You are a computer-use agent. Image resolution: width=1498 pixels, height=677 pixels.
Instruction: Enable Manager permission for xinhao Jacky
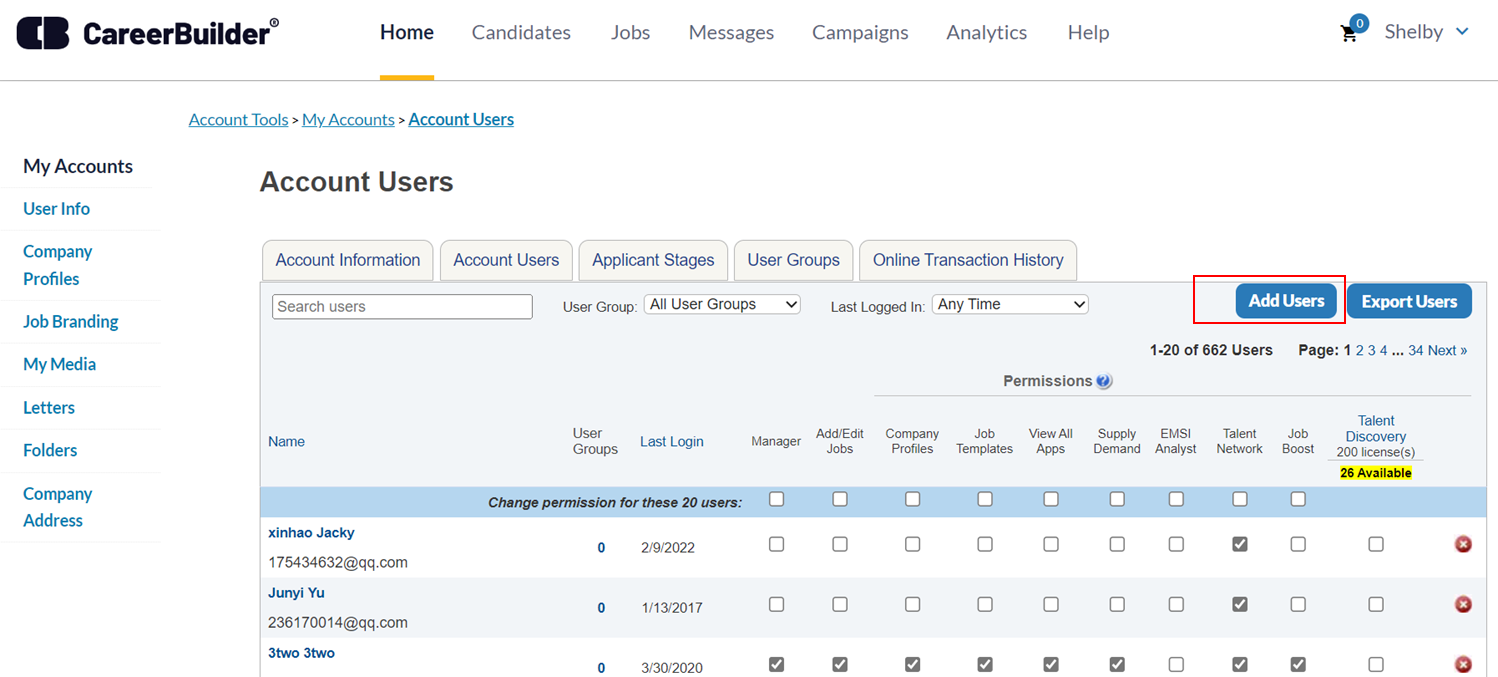point(777,544)
